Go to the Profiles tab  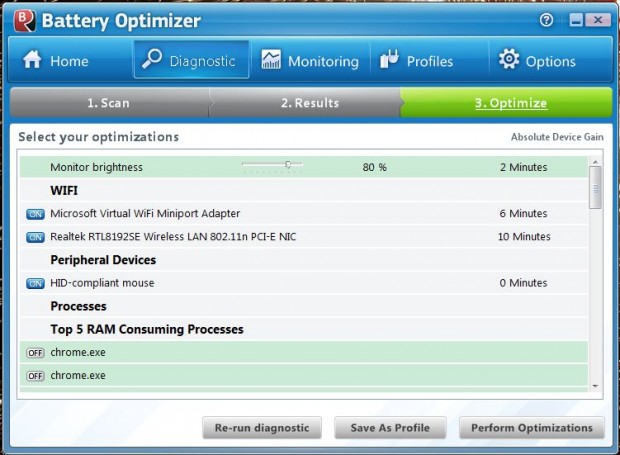[429, 60]
